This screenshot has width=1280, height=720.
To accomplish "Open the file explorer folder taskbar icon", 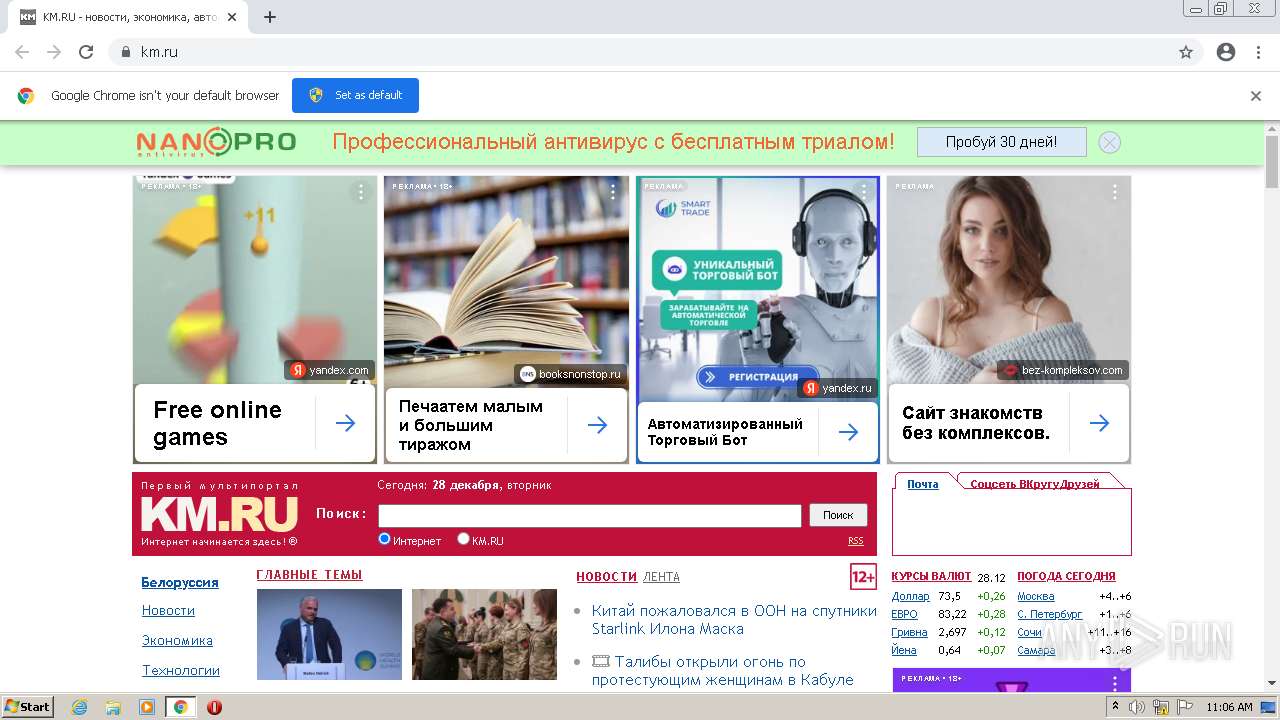I will [113, 707].
